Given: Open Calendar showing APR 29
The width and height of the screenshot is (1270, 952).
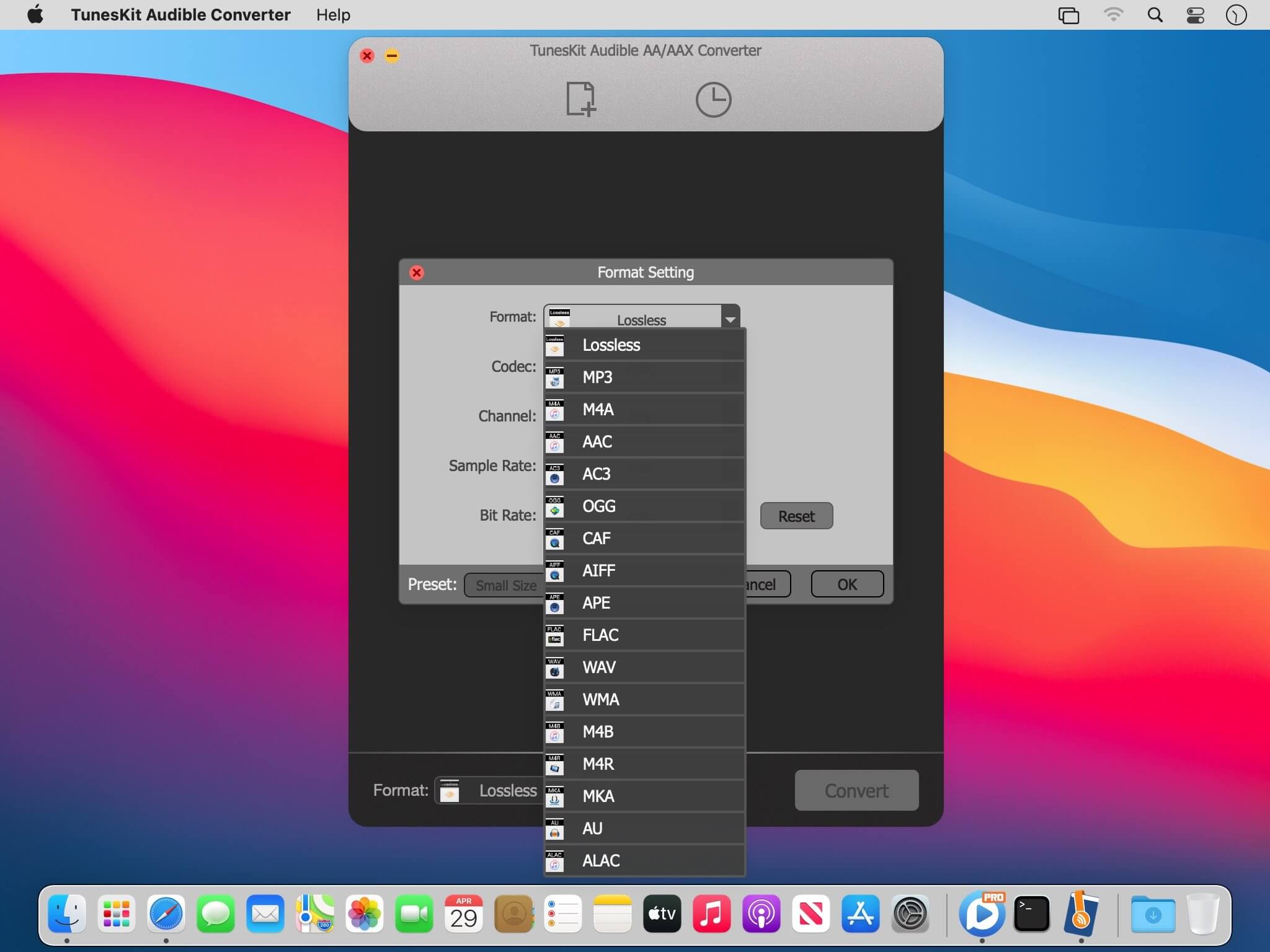Looking at the screenshot, I should tap(464, 914).
